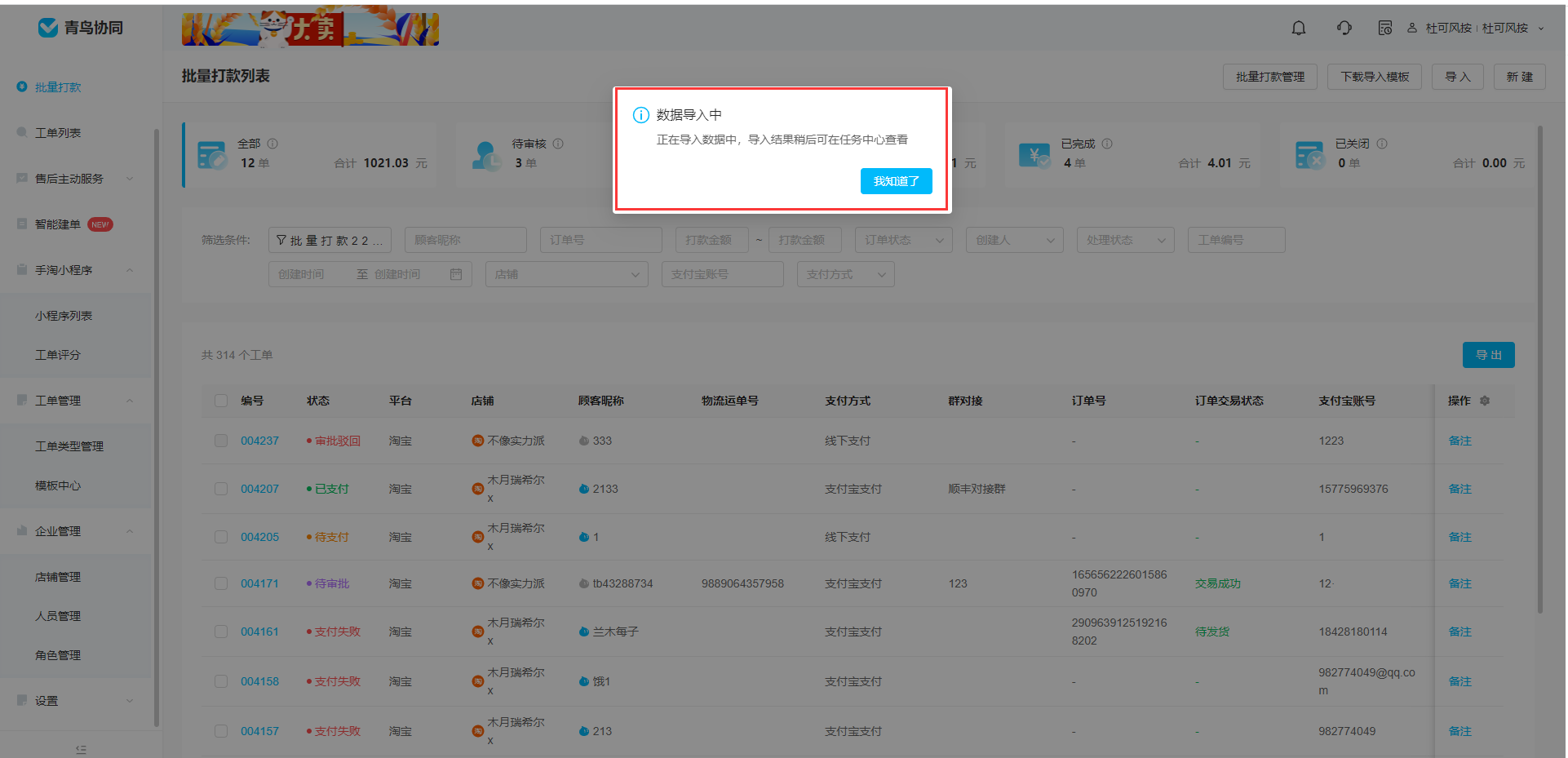
Task: Open 人员管理 in the sidebar
Action: 58,616
